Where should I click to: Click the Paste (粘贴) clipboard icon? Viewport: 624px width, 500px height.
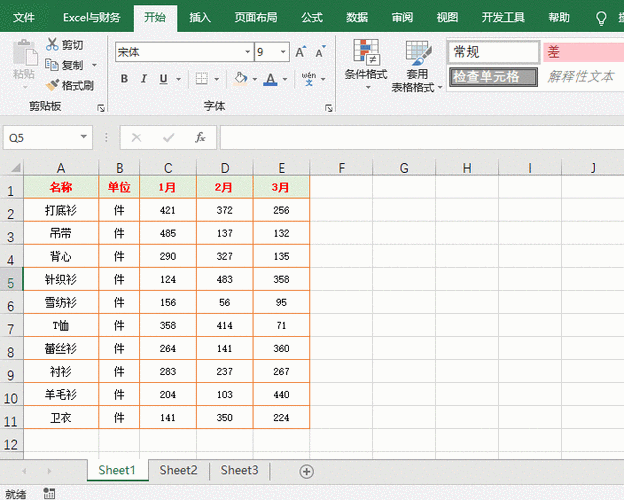pyautogui.click(x=23, y=55)
